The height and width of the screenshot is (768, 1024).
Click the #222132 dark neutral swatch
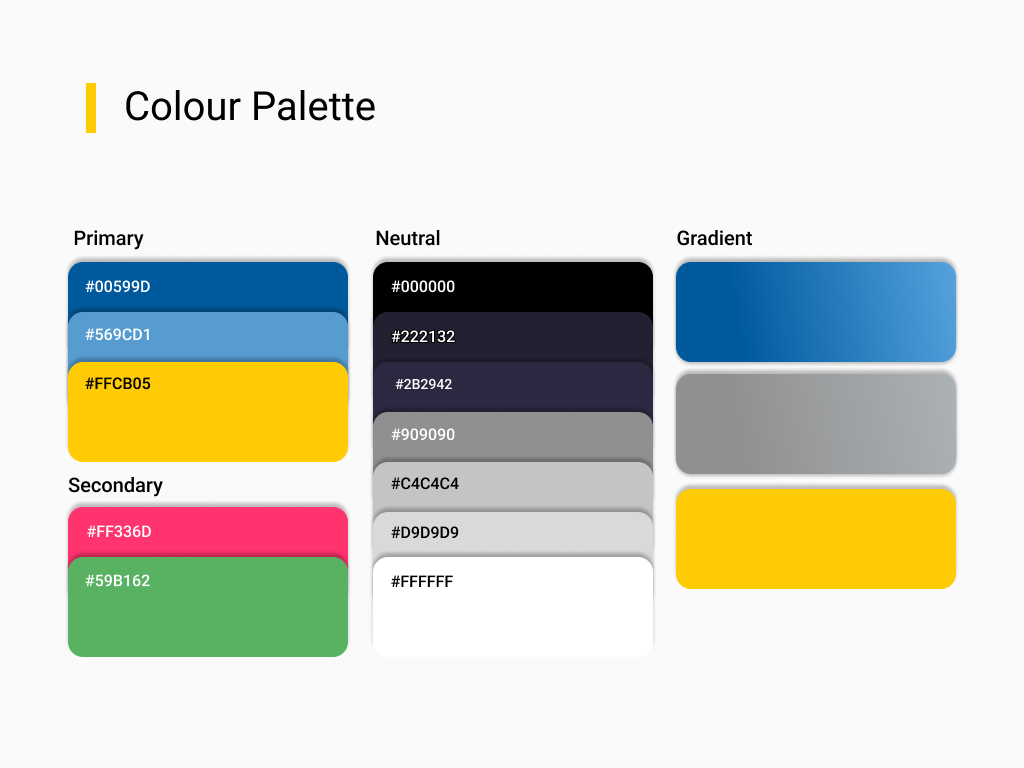pos(513,337)
